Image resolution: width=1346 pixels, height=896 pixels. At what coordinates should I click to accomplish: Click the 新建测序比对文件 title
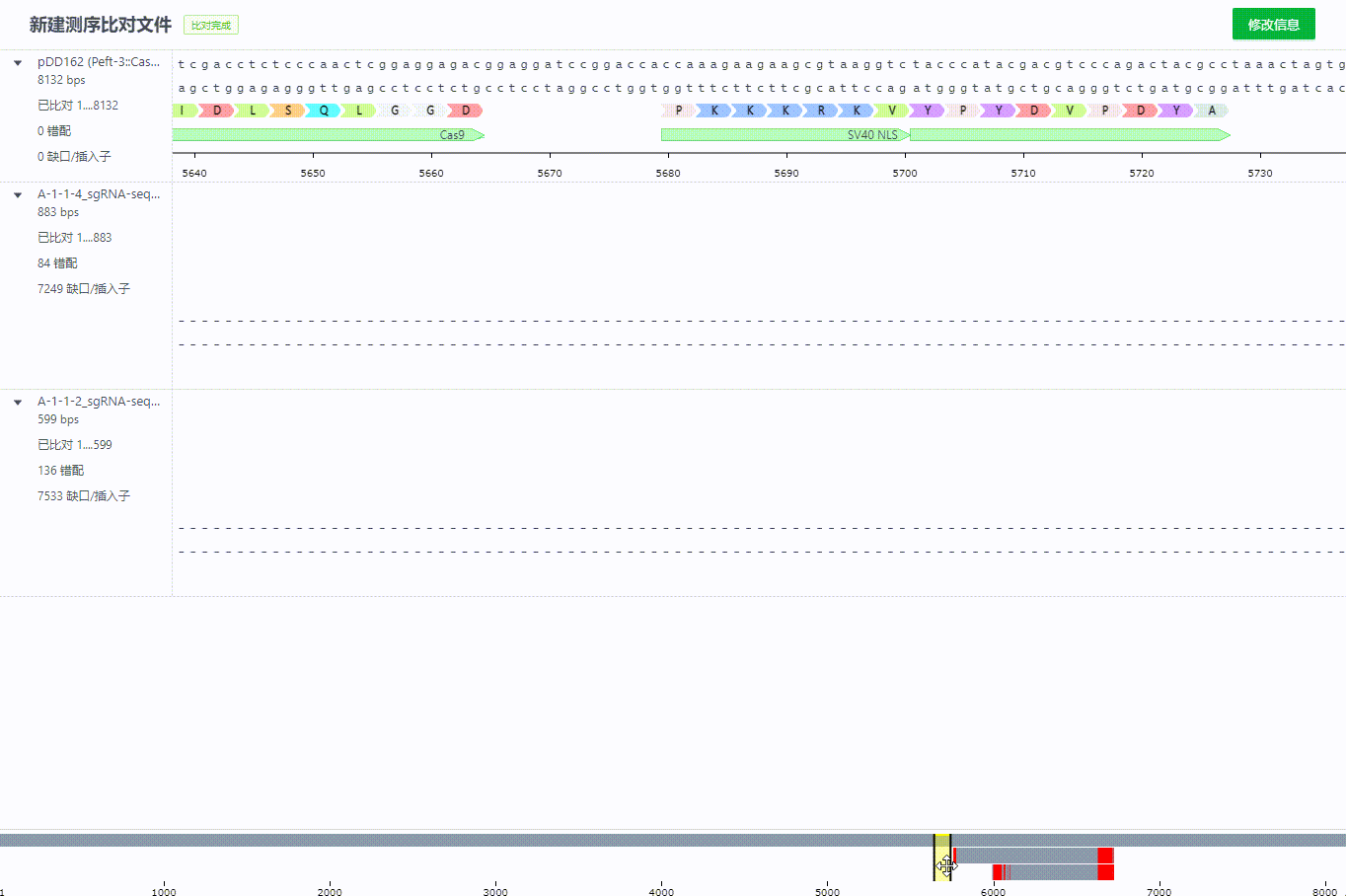(x=101, y=25)
